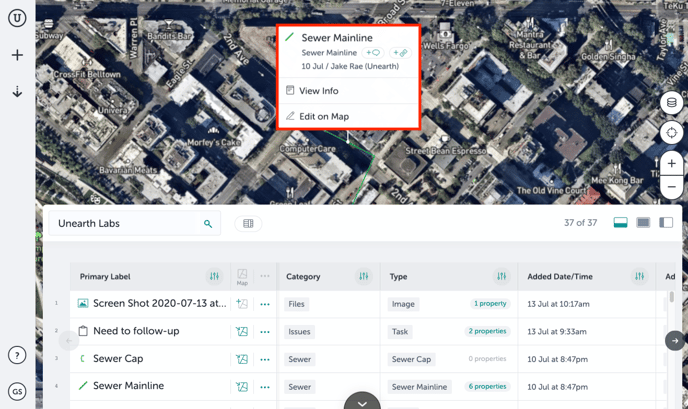Screen dimensions: 688x409
Task: Click the Files category tag
Action: point(296,304)
